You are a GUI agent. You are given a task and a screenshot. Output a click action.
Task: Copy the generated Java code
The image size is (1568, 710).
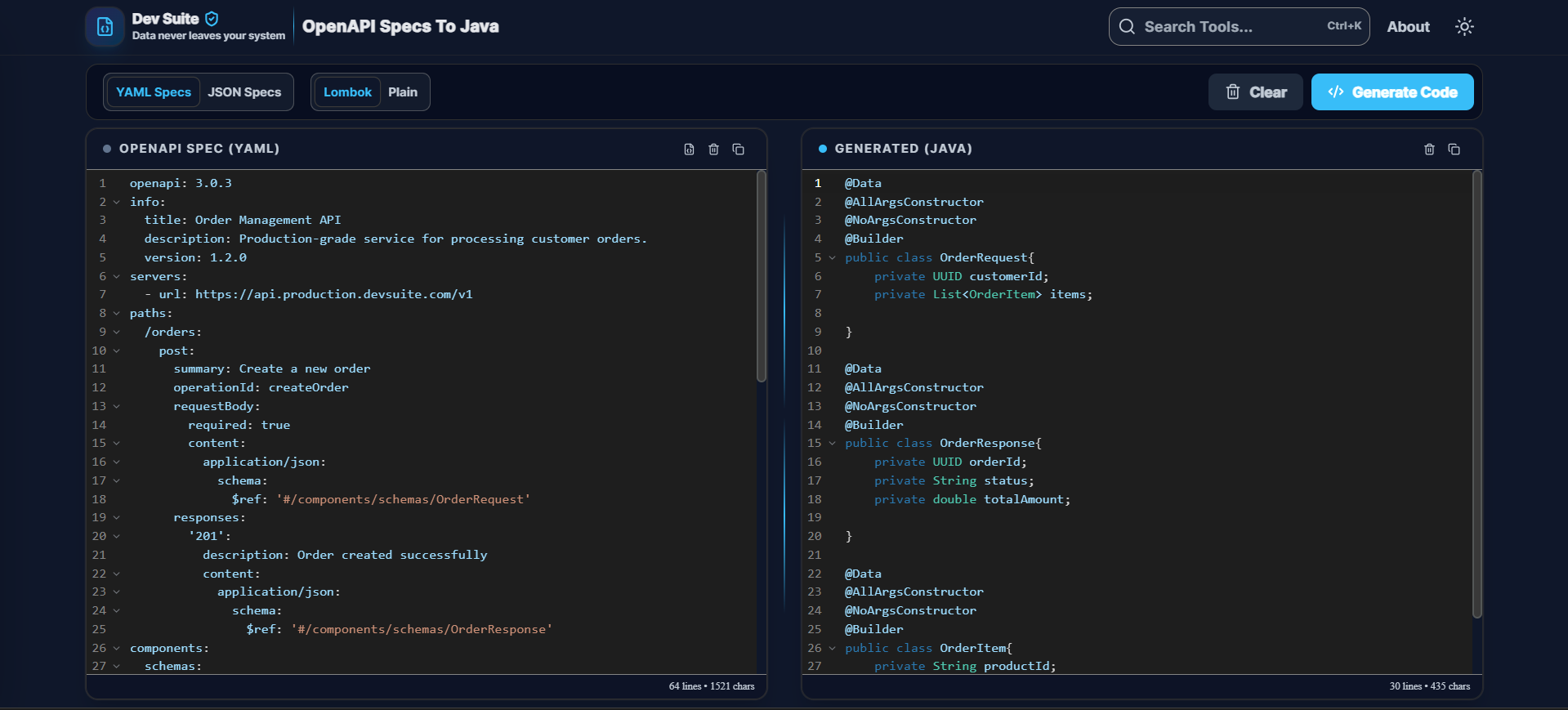(x=1454, y=150)
